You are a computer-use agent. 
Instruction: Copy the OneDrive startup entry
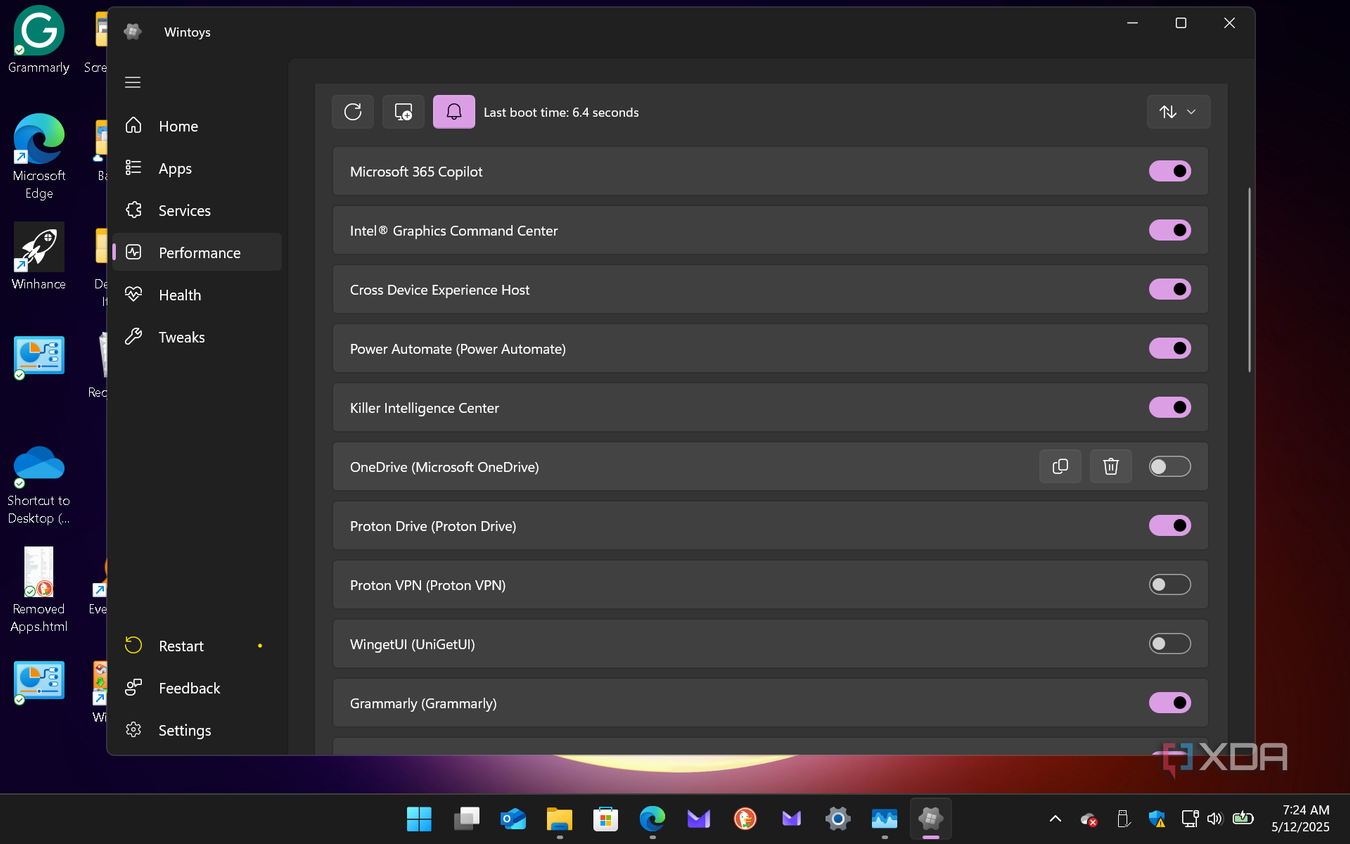(x=1060, y=466)
